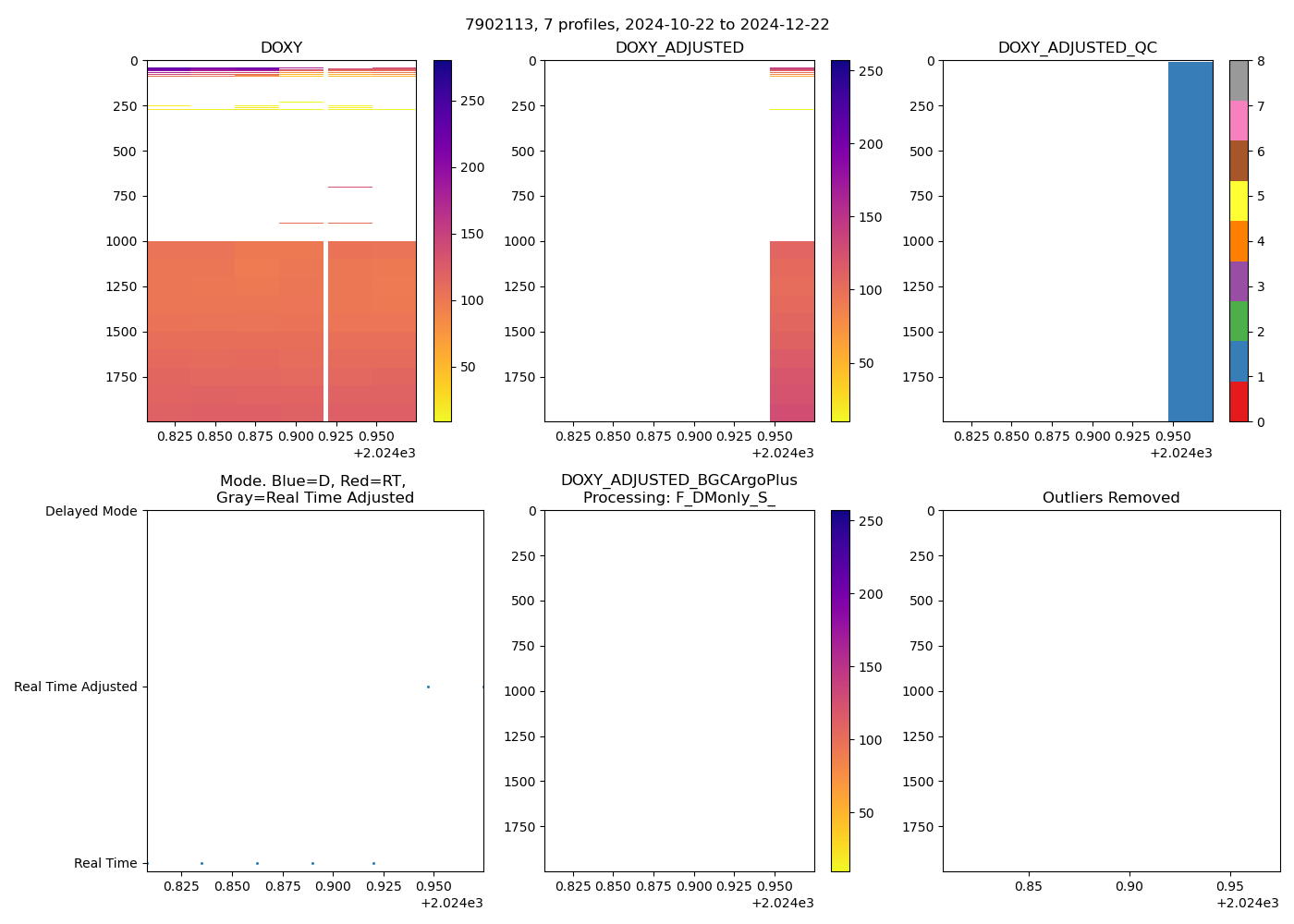Click the purple segment of the QC colorbar
Viewport: 1294px width, 924px height.
click(1239, 281)
